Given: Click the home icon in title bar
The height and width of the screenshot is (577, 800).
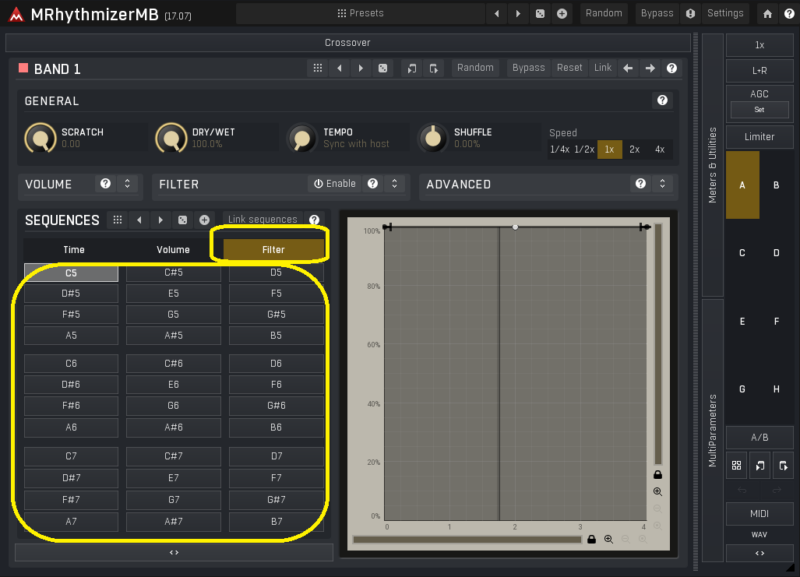Looking at the screenshot, I should tap(767, 14).
